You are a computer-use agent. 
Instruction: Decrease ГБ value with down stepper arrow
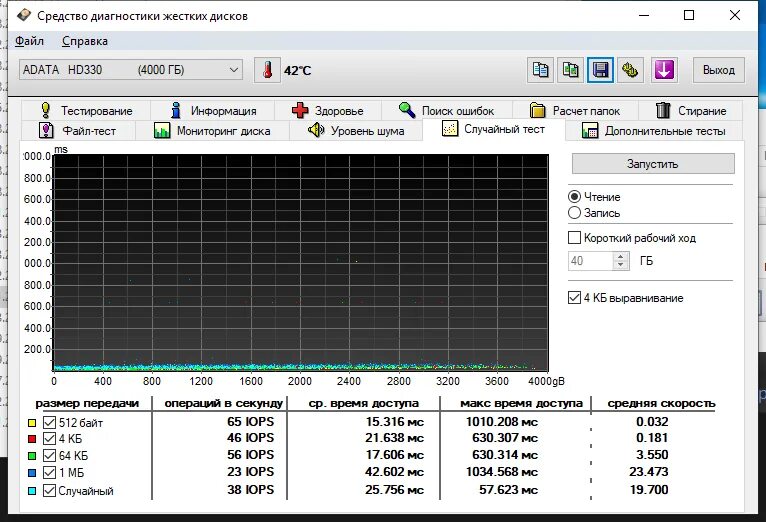(620, 265)
